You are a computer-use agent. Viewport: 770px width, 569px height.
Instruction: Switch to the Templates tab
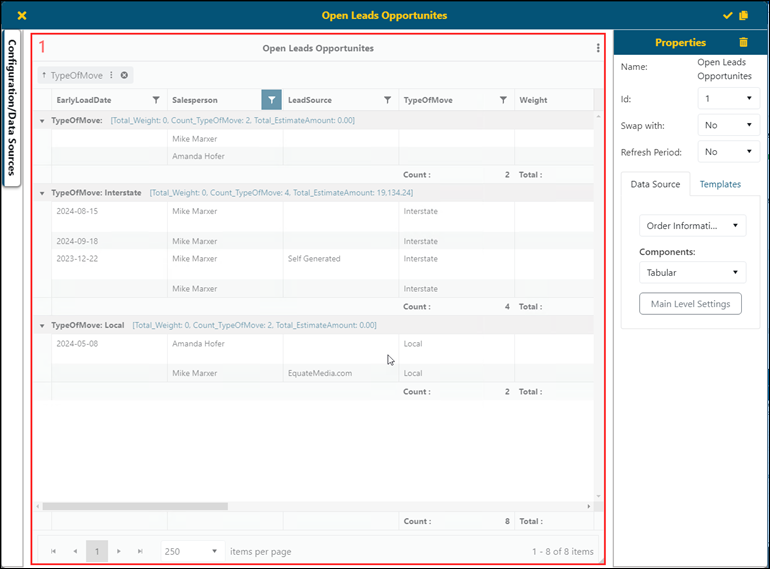[720, 184]
